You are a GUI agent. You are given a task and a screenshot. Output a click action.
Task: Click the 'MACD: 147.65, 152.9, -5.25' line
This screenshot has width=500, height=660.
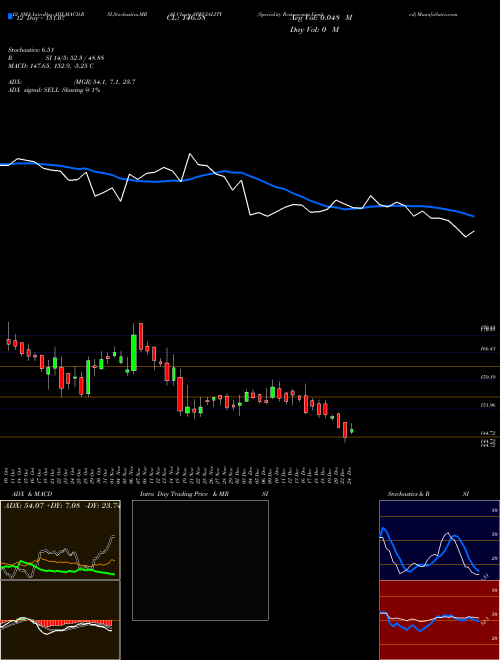coord(51,66)
